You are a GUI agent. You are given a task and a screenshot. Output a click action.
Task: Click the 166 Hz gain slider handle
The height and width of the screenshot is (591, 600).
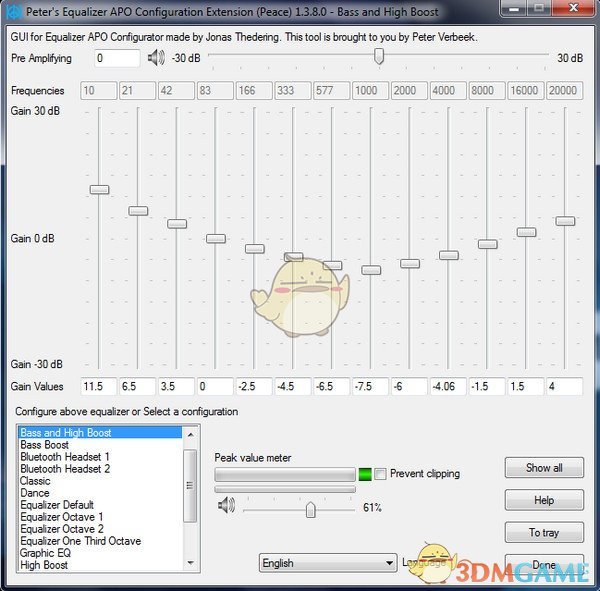click(x=255, y=249)
